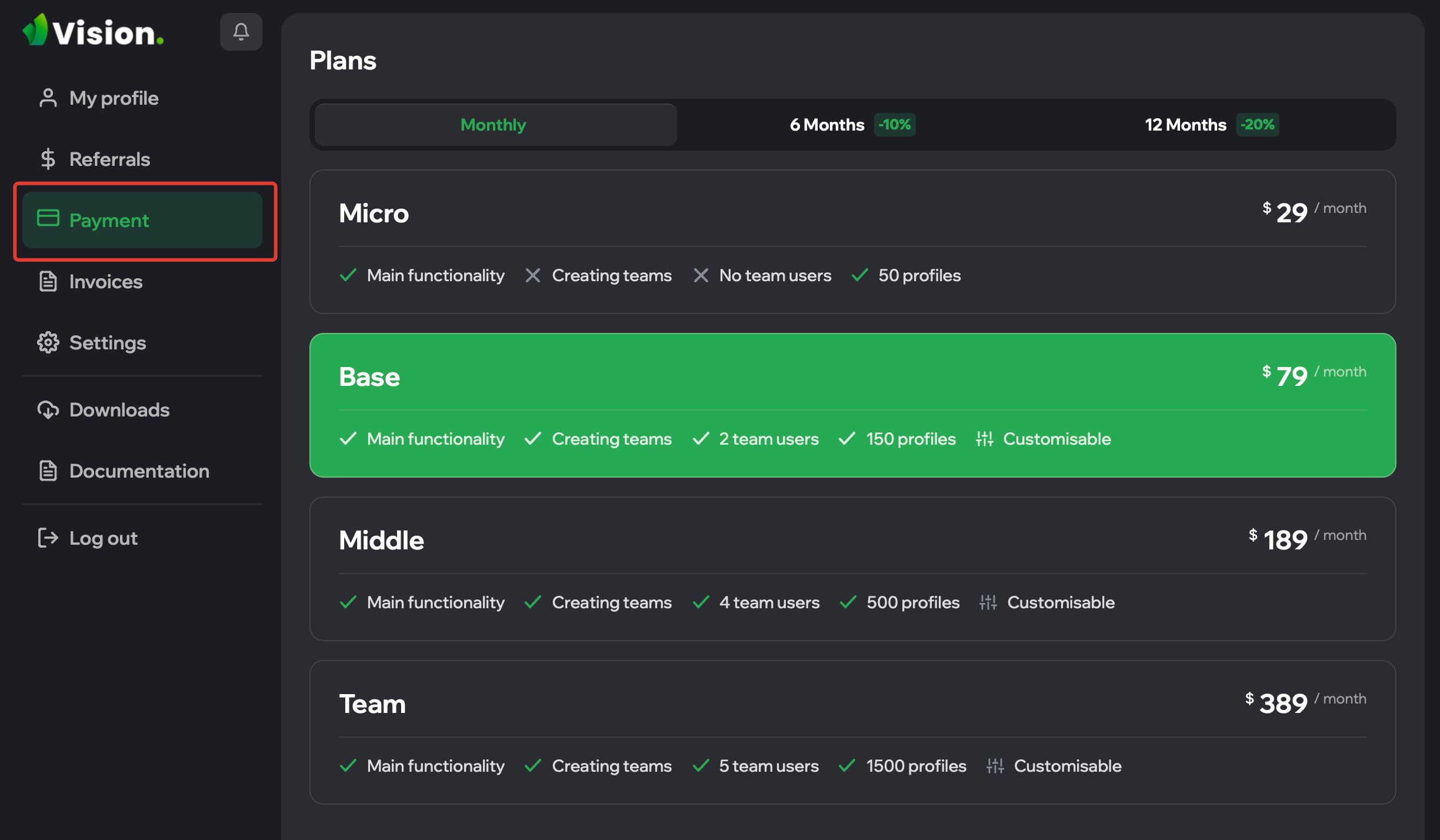Open the Invoices page

(142, 281)
